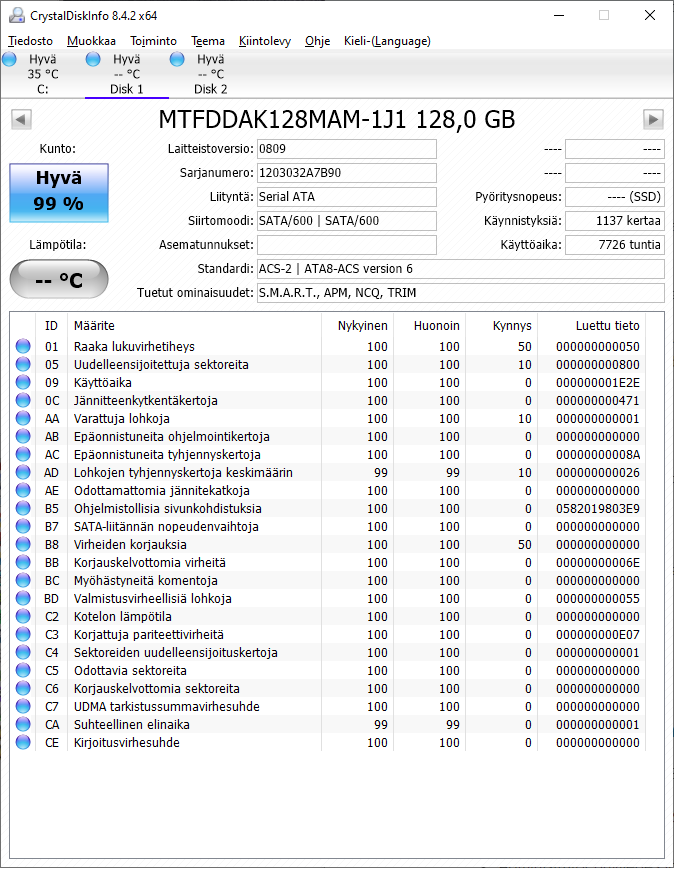Open the Toiminto menu
The height and width of the screenshot is (871, 675).
(x=153, y=41)
